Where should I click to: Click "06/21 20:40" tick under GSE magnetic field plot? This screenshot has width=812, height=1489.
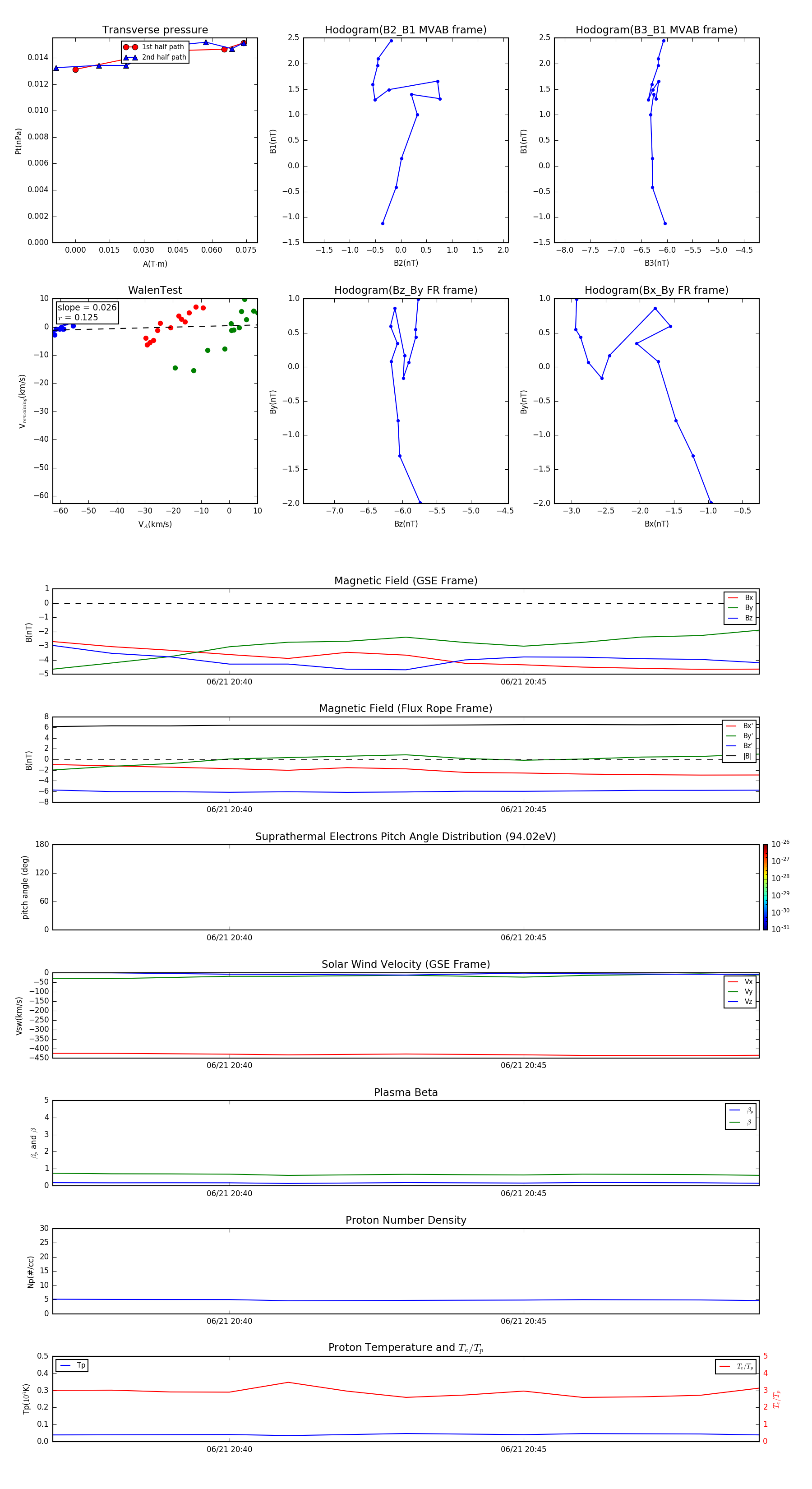tap(230, 682)
